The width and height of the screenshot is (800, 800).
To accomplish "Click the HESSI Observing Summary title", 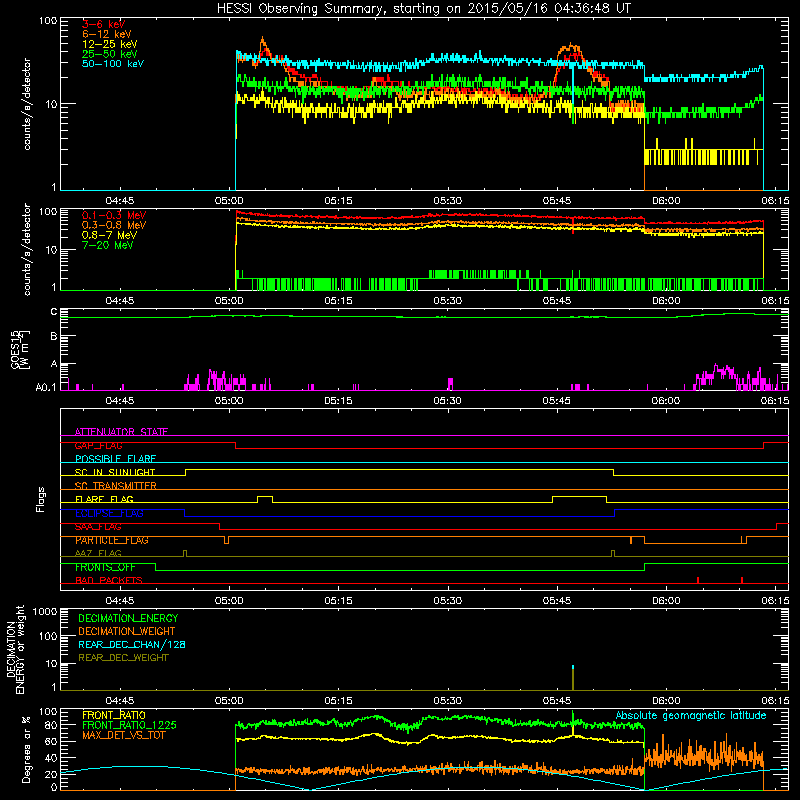I will coord(423,8).
